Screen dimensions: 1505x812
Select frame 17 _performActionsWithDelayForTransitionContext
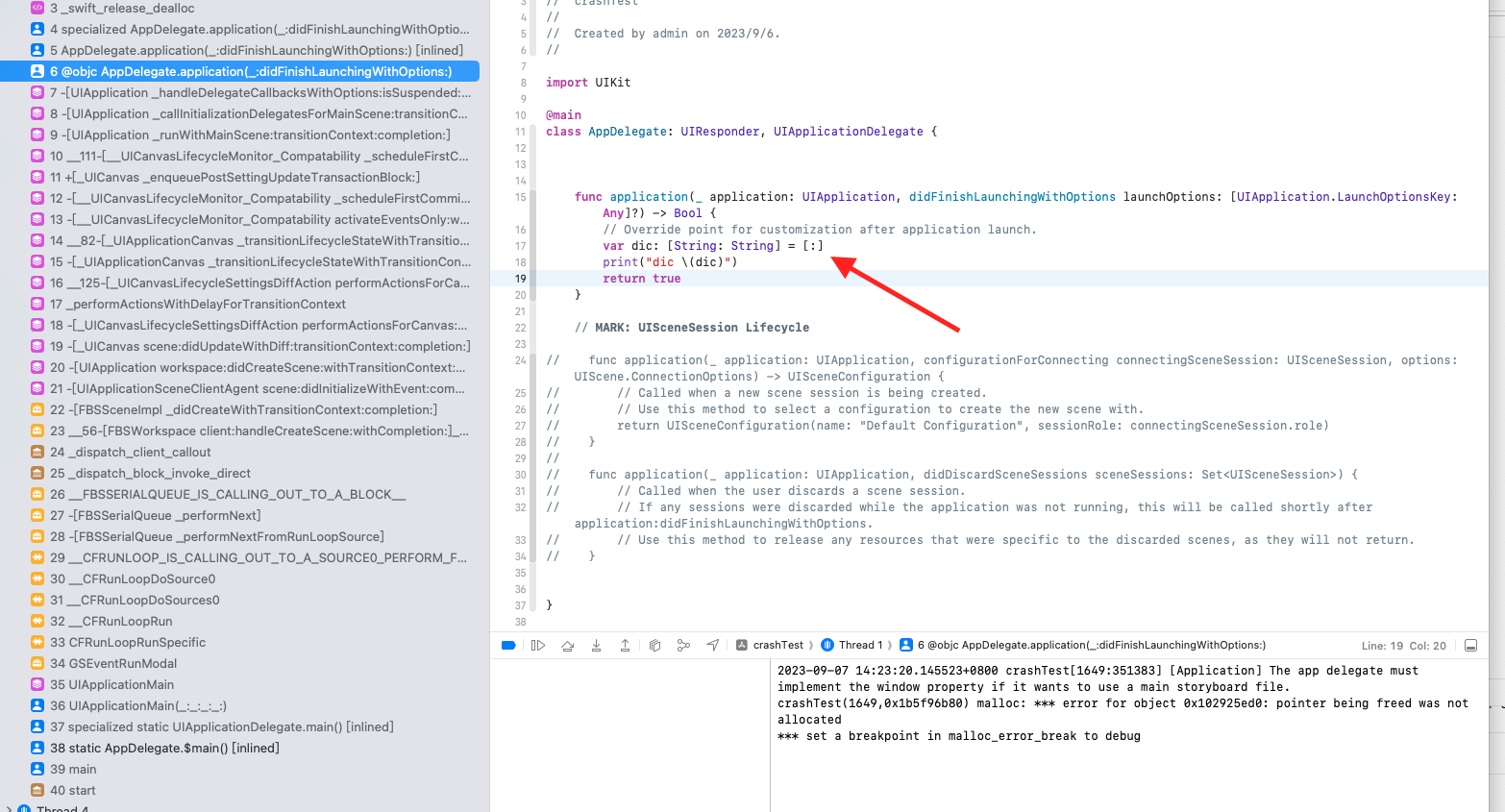[240, 304]
